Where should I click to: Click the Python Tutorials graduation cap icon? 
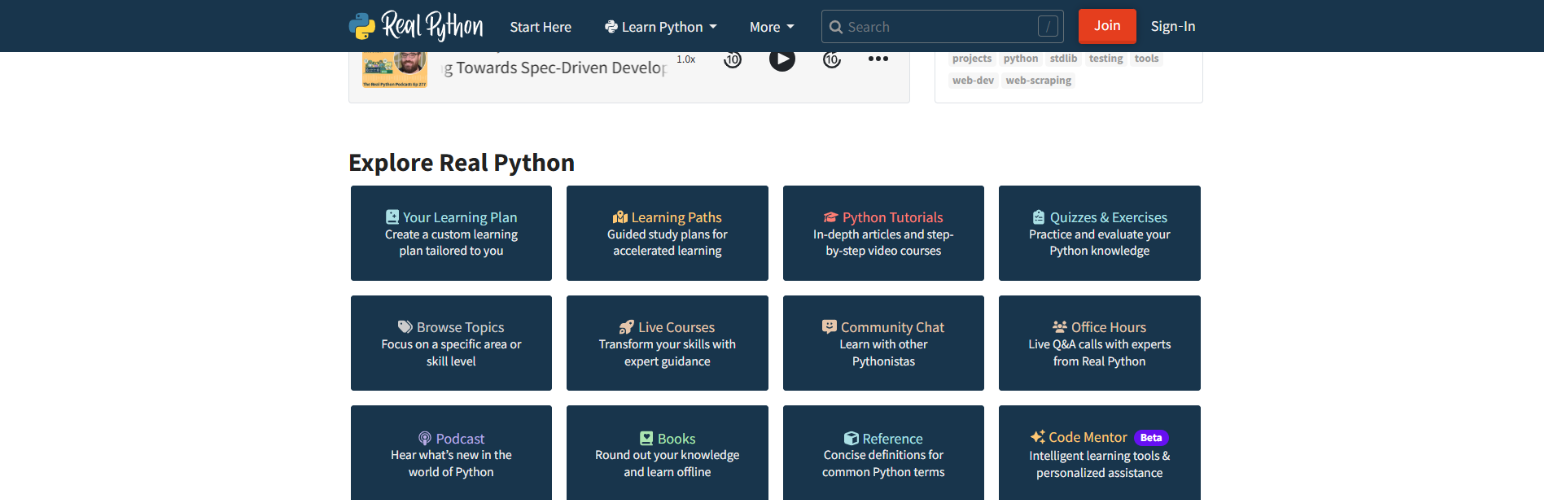coord(831,217)
